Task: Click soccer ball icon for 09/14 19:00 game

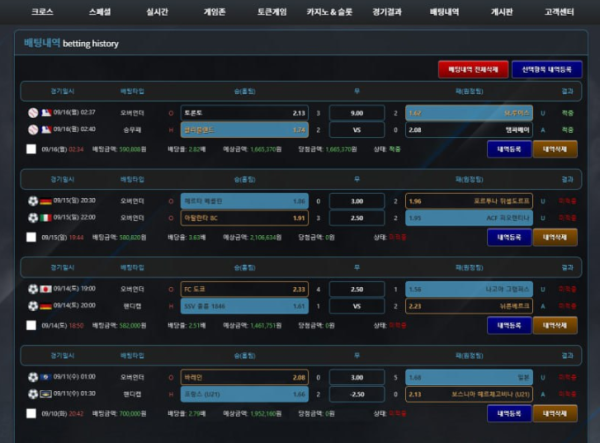Action: [x=33, y=289]
